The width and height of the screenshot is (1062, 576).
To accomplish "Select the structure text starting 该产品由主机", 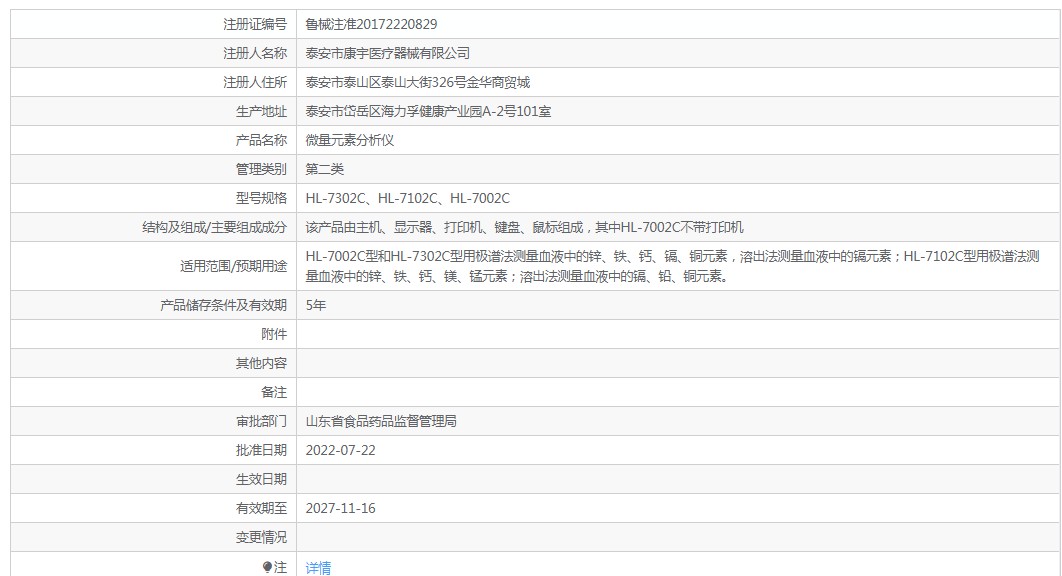I will (x=524, y=228).
